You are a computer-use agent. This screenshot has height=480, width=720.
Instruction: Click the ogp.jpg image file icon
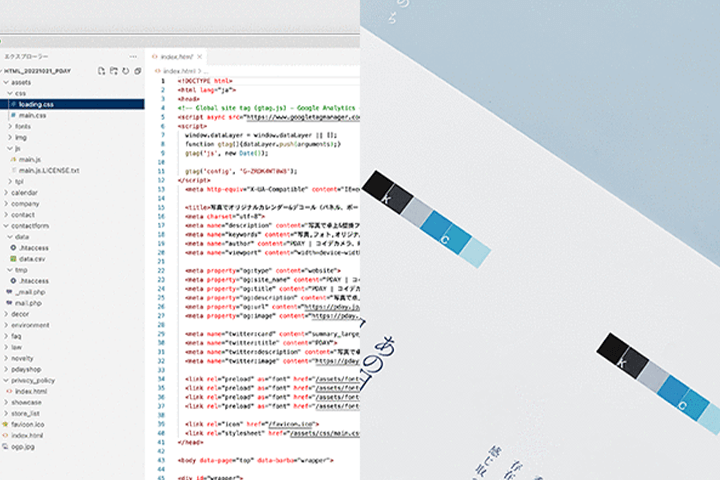pos(5,446)
